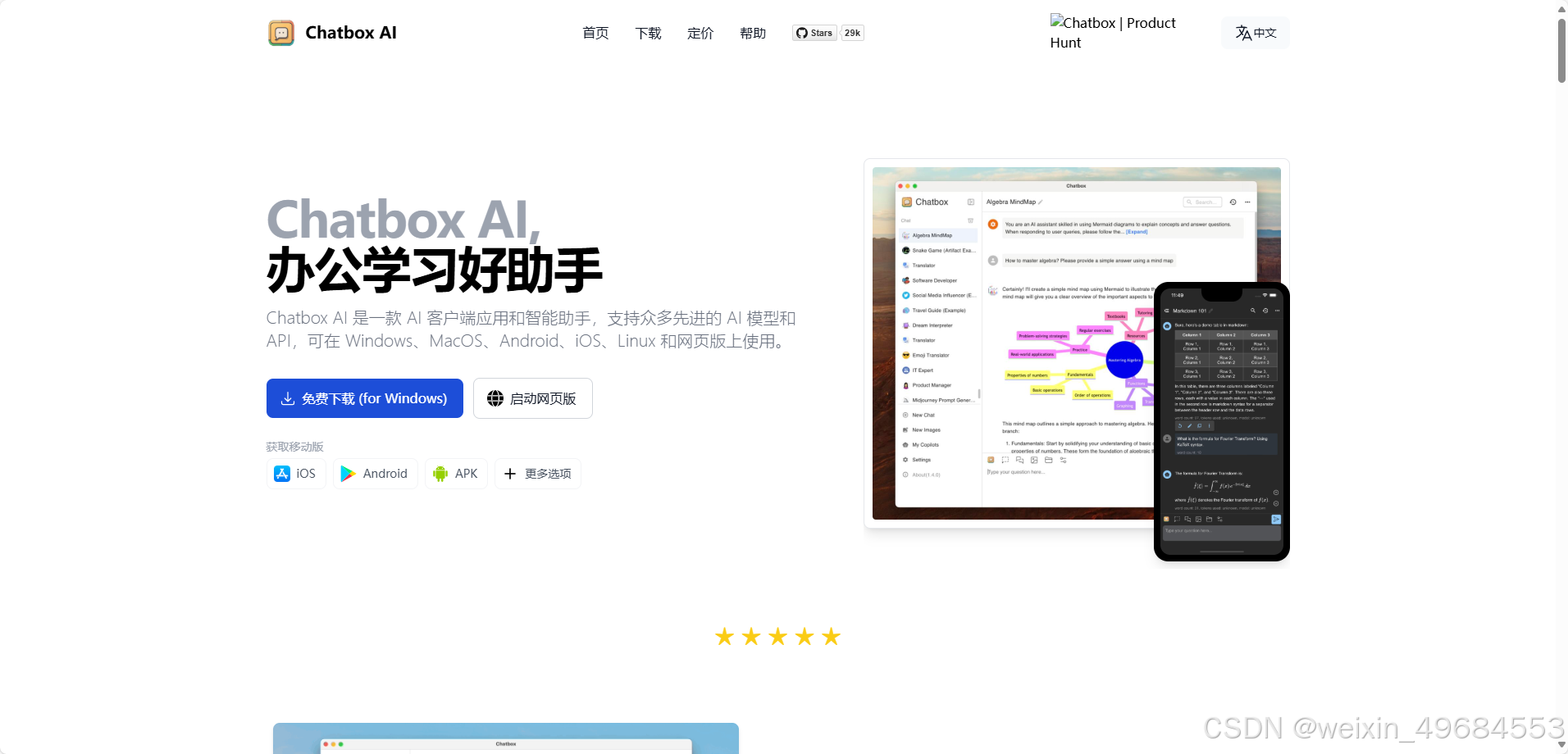Click the fifth gold rating star
Screen dimensions: 1568x754
[831, 637]
